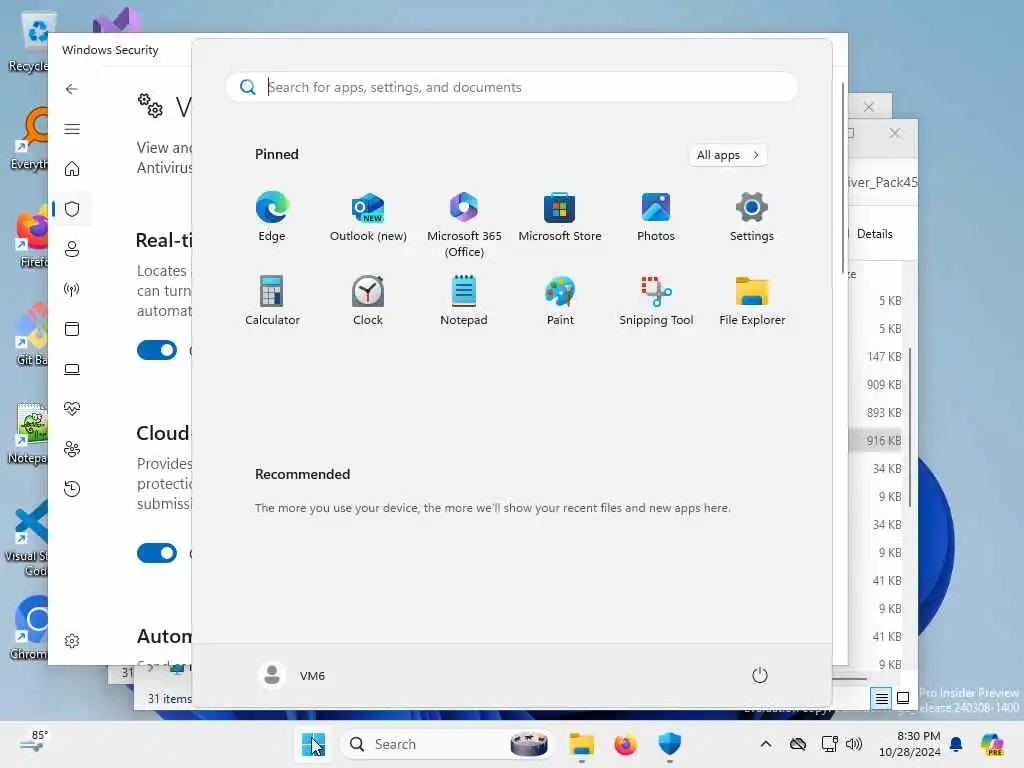Click the taskbar Search box
Viewport: 1024px width, 768px height.
coord(447,744)
